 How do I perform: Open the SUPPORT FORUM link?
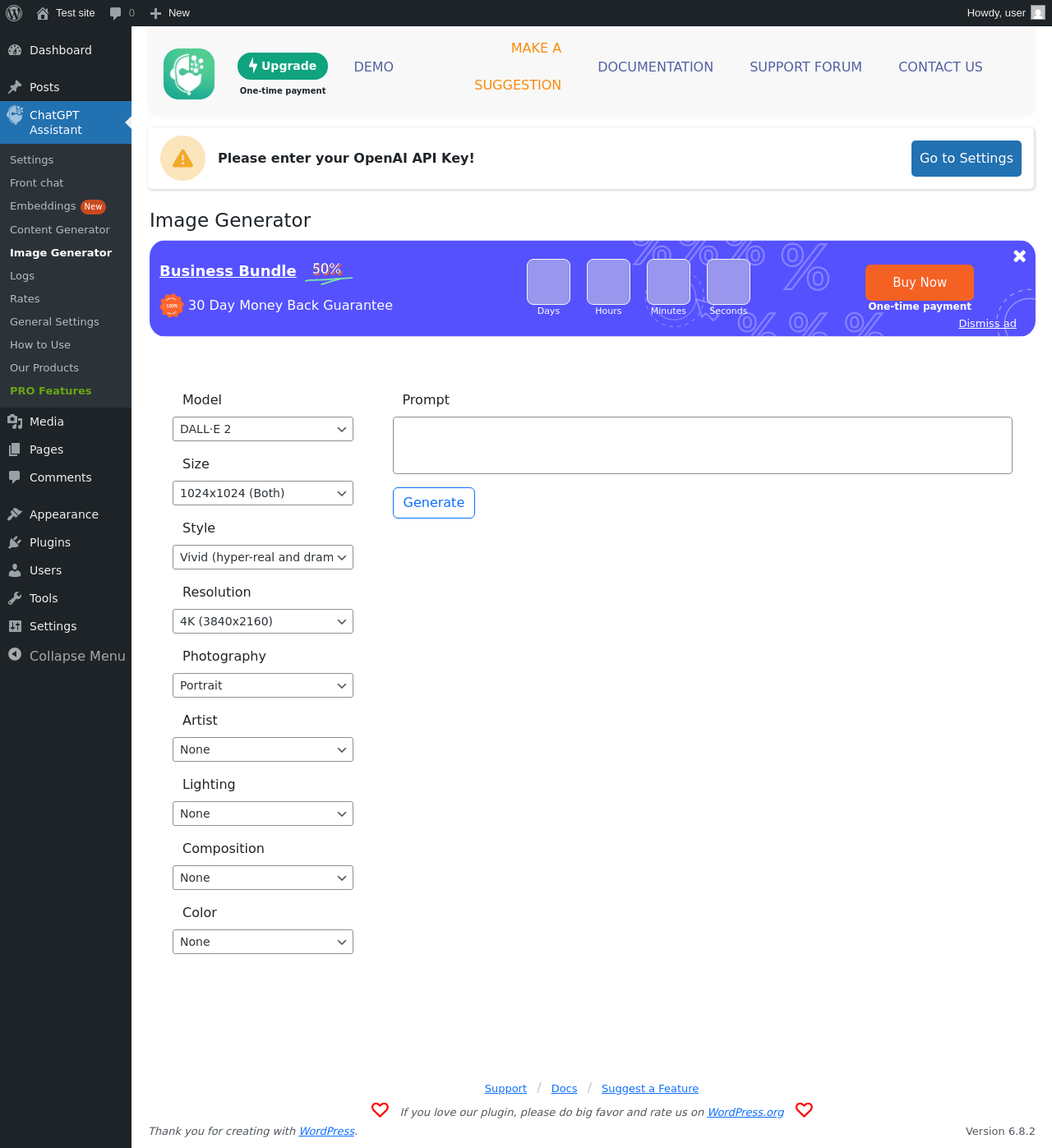pos(805,67)
